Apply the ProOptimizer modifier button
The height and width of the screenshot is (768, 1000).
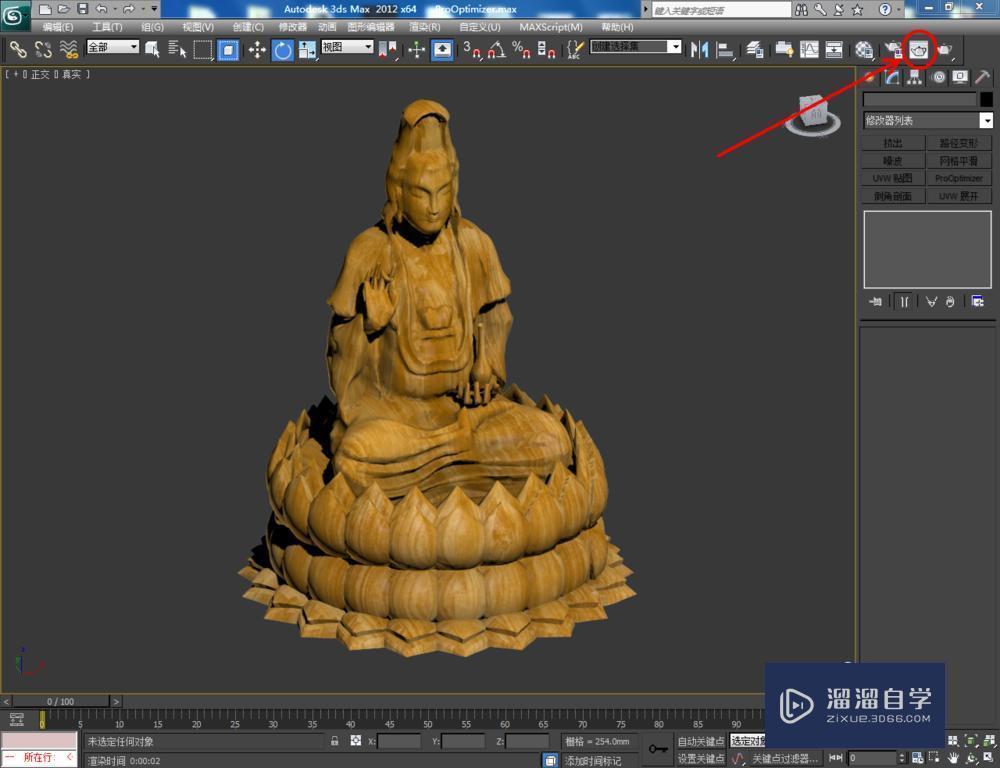pos(958,178)
